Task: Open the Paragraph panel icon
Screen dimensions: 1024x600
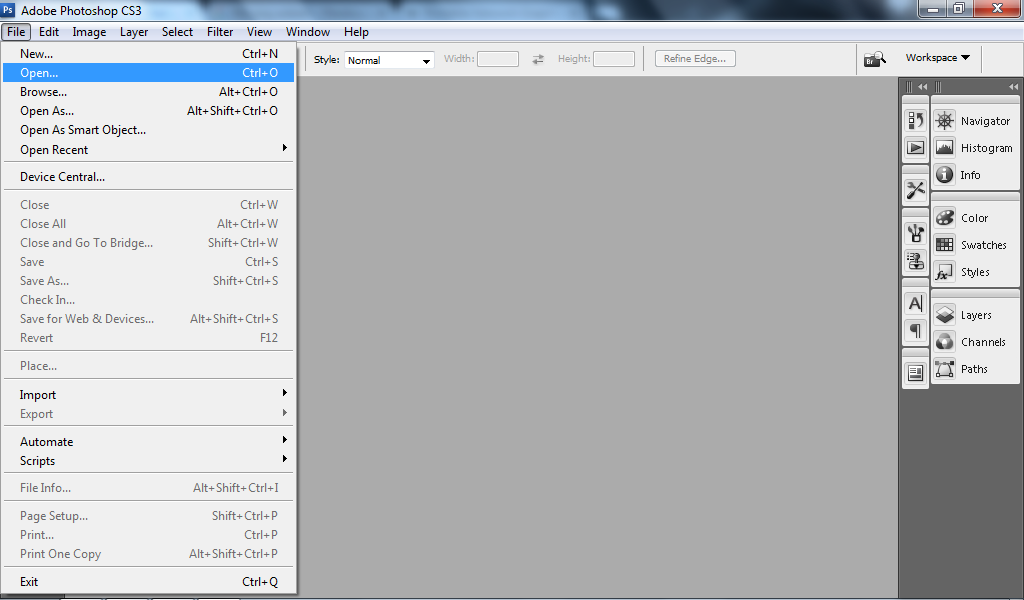Action: [916, 330]
